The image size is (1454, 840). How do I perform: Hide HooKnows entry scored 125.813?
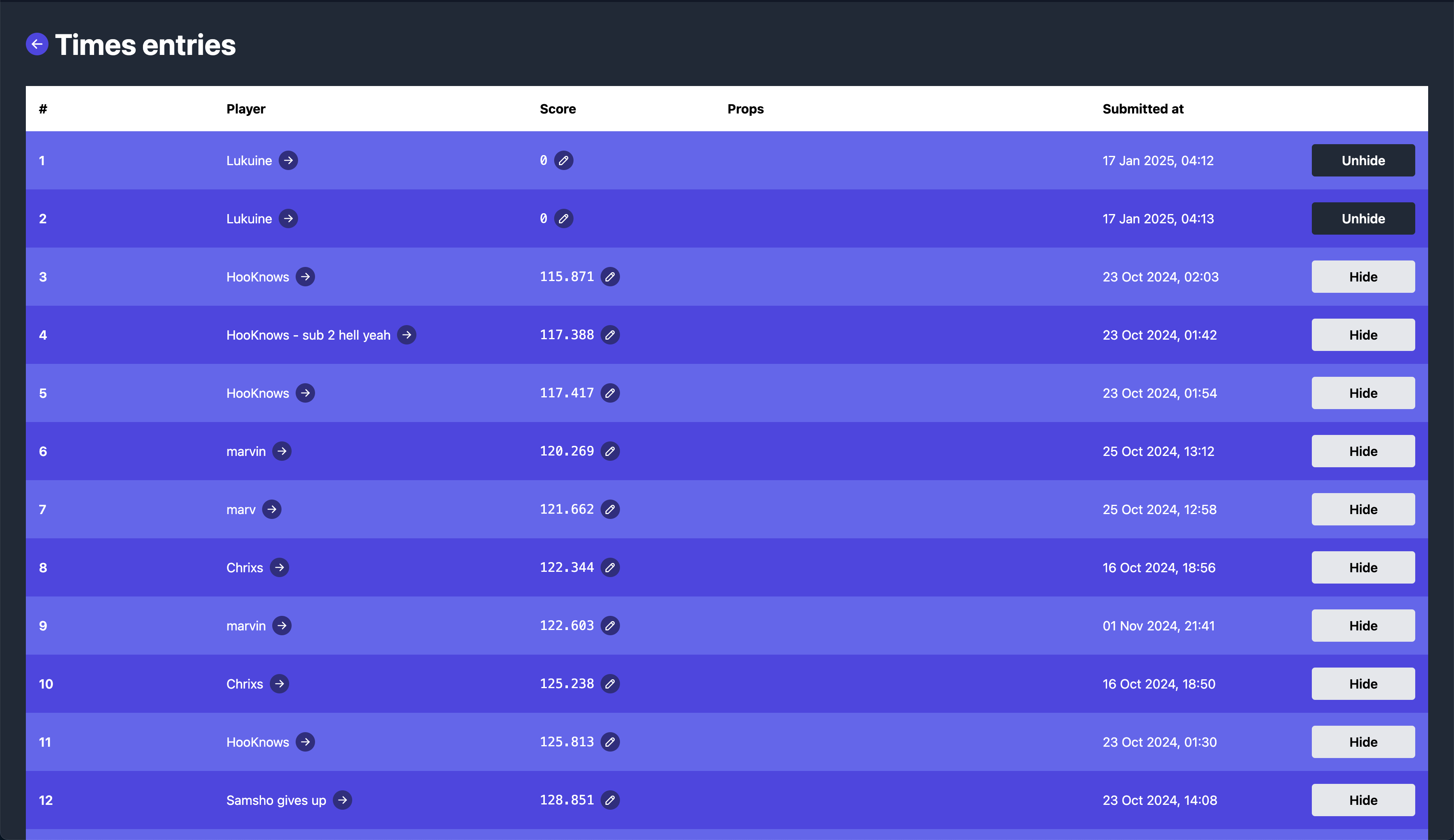[x=1363, y=742]
